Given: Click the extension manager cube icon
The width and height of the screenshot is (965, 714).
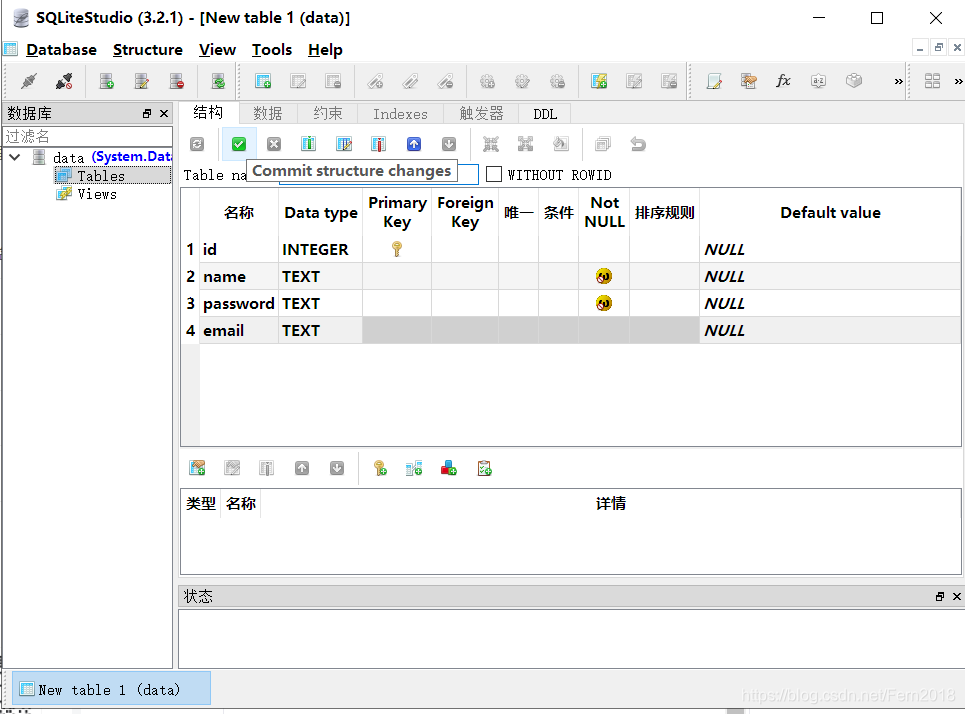Looking at the screenshot, I should (x=854, y=81).
